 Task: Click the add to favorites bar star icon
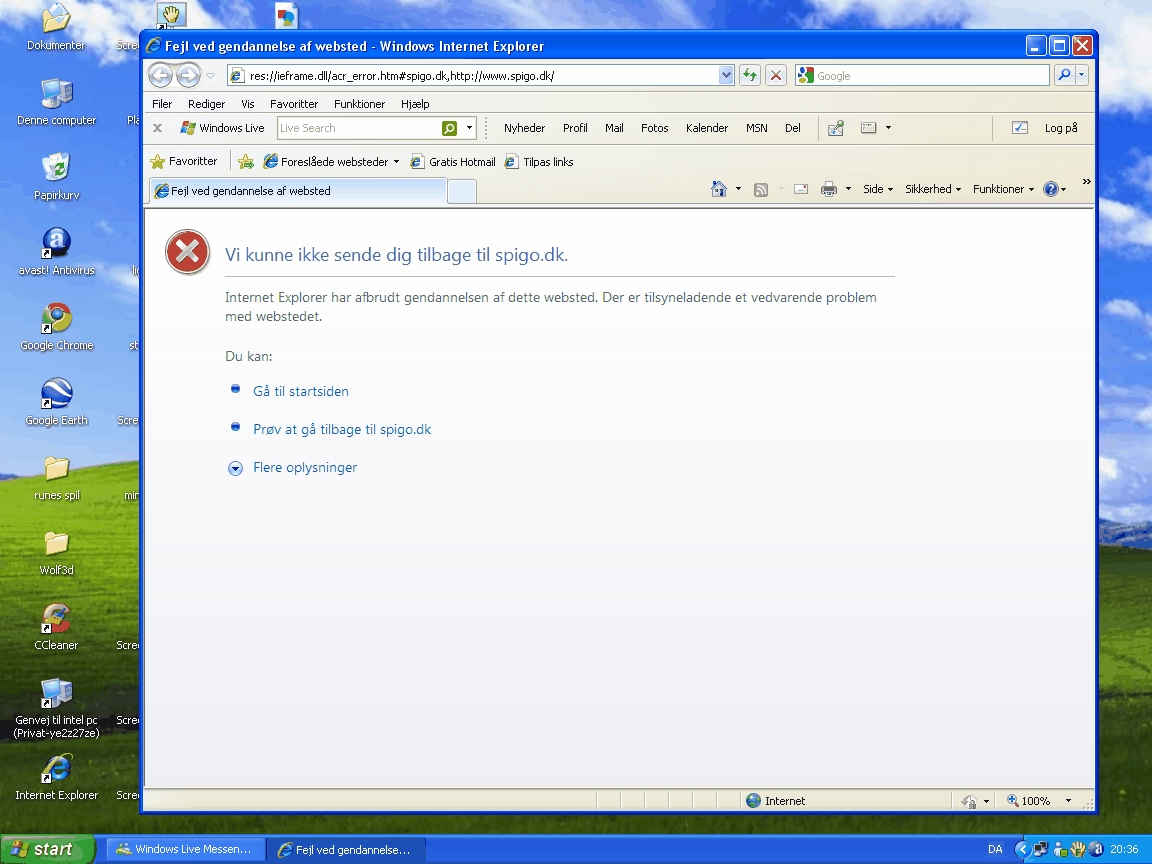tap(246, 161)
